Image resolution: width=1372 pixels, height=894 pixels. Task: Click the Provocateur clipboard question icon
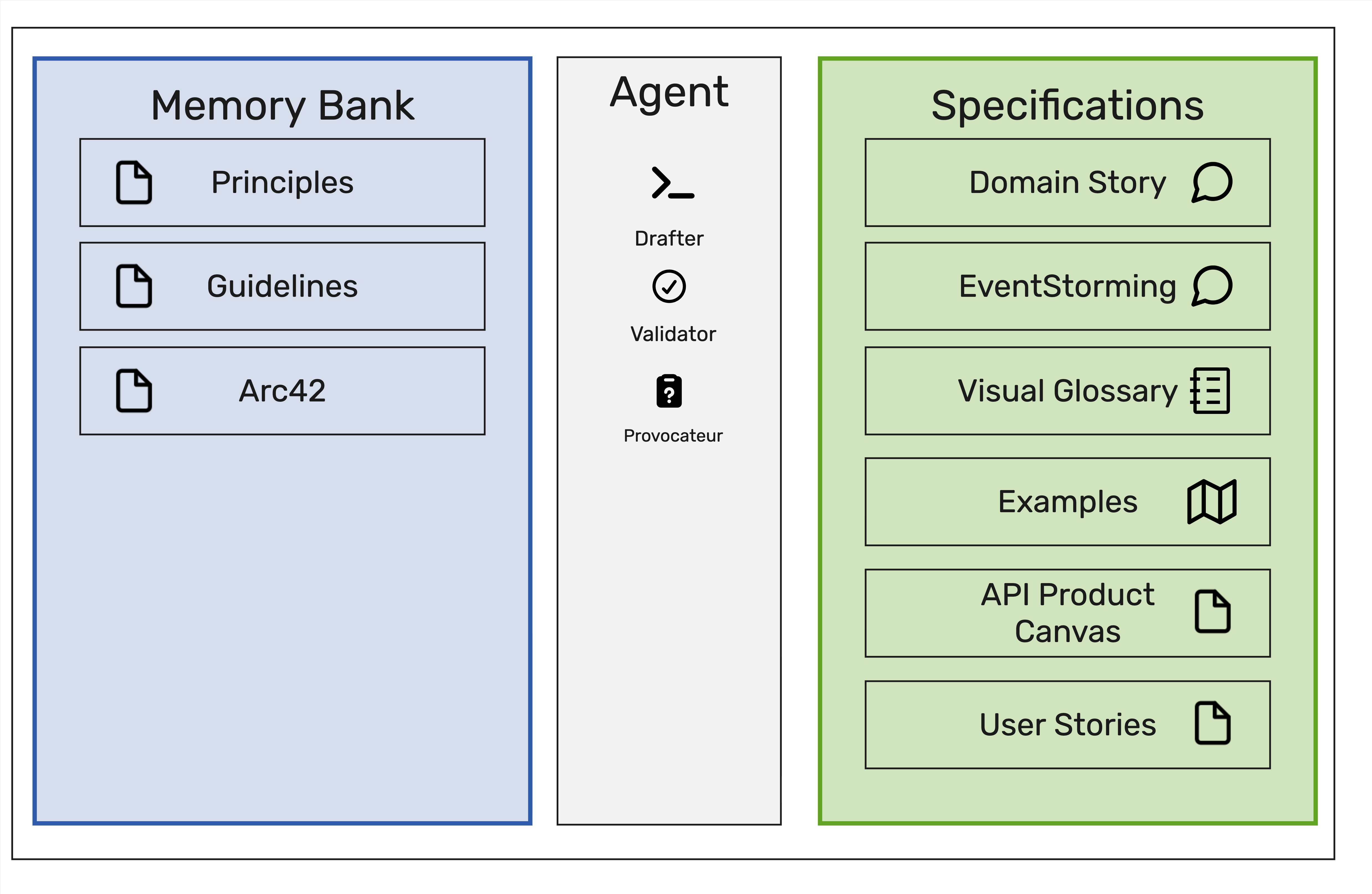pos(669,391)
